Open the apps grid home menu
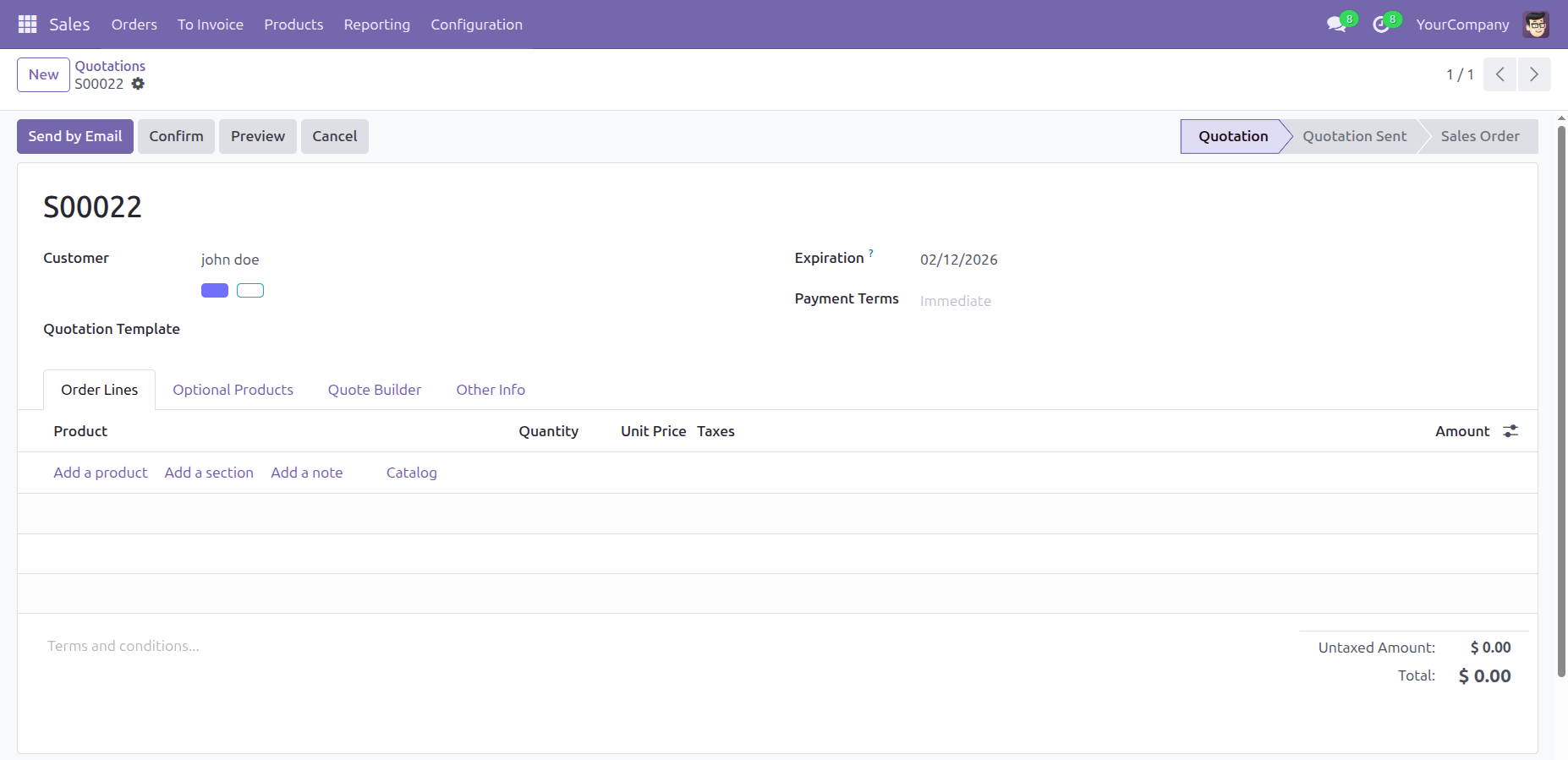 click(27, 25)
